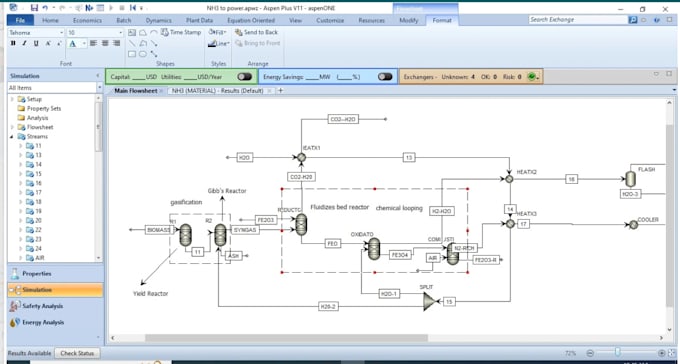The height and width of the screenshot is (364, 680).
Task: Click the Next (N>) quick access icon
Action: (x=89, y=8)
